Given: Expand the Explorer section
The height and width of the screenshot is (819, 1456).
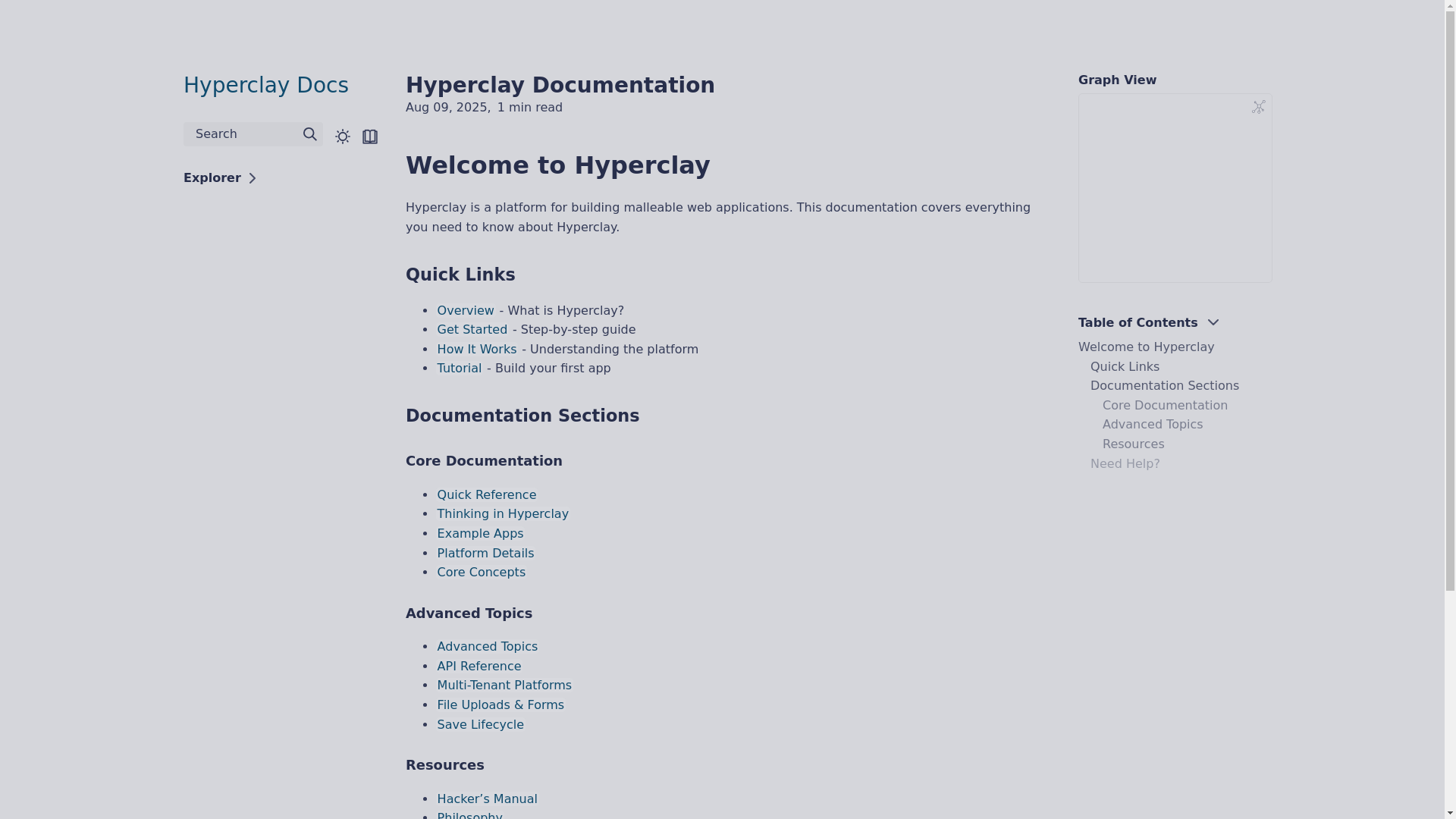Looking at the screenshot, I should pos(220,178).
